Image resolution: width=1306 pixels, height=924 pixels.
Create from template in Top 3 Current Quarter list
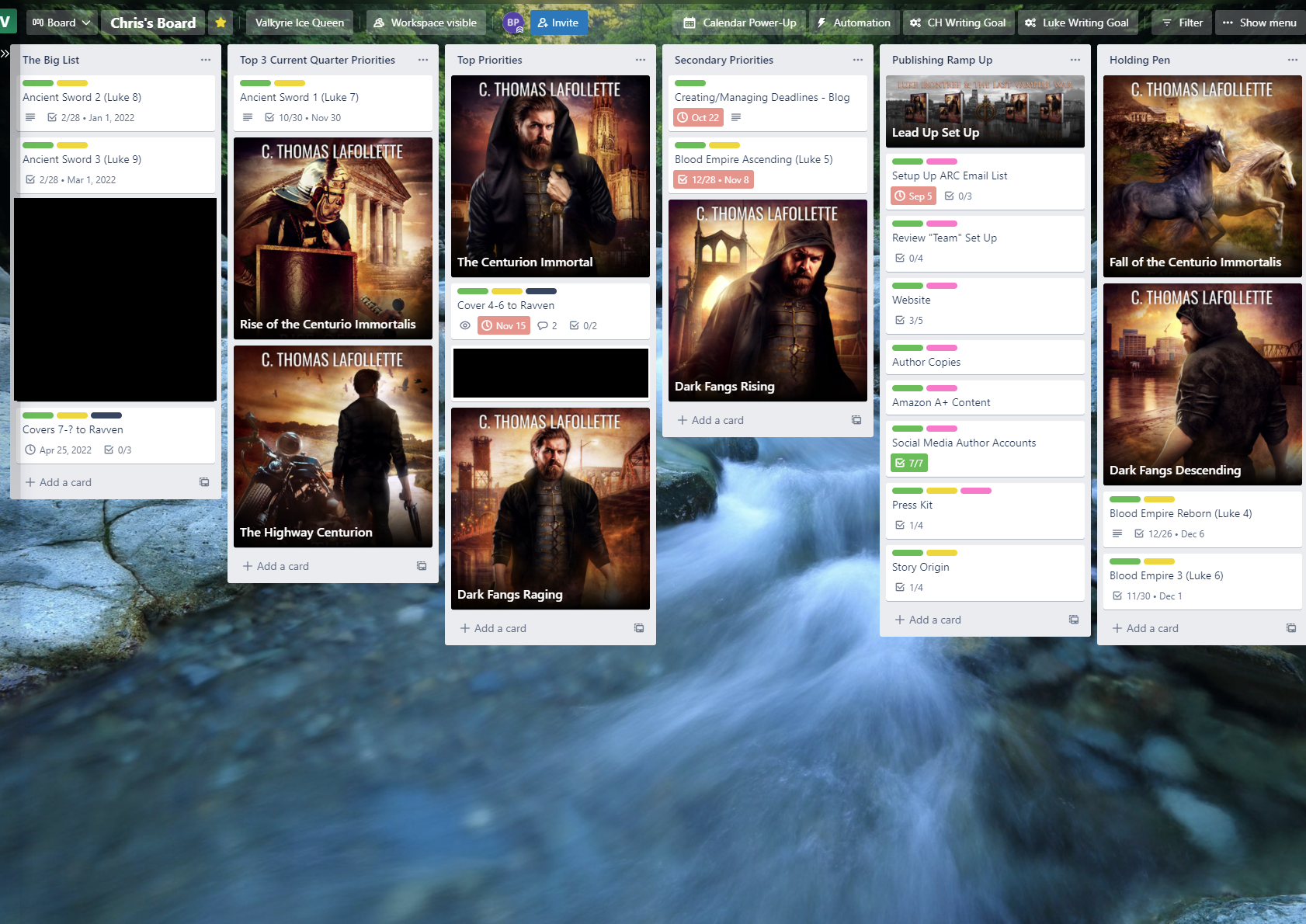tap(422, 566)
